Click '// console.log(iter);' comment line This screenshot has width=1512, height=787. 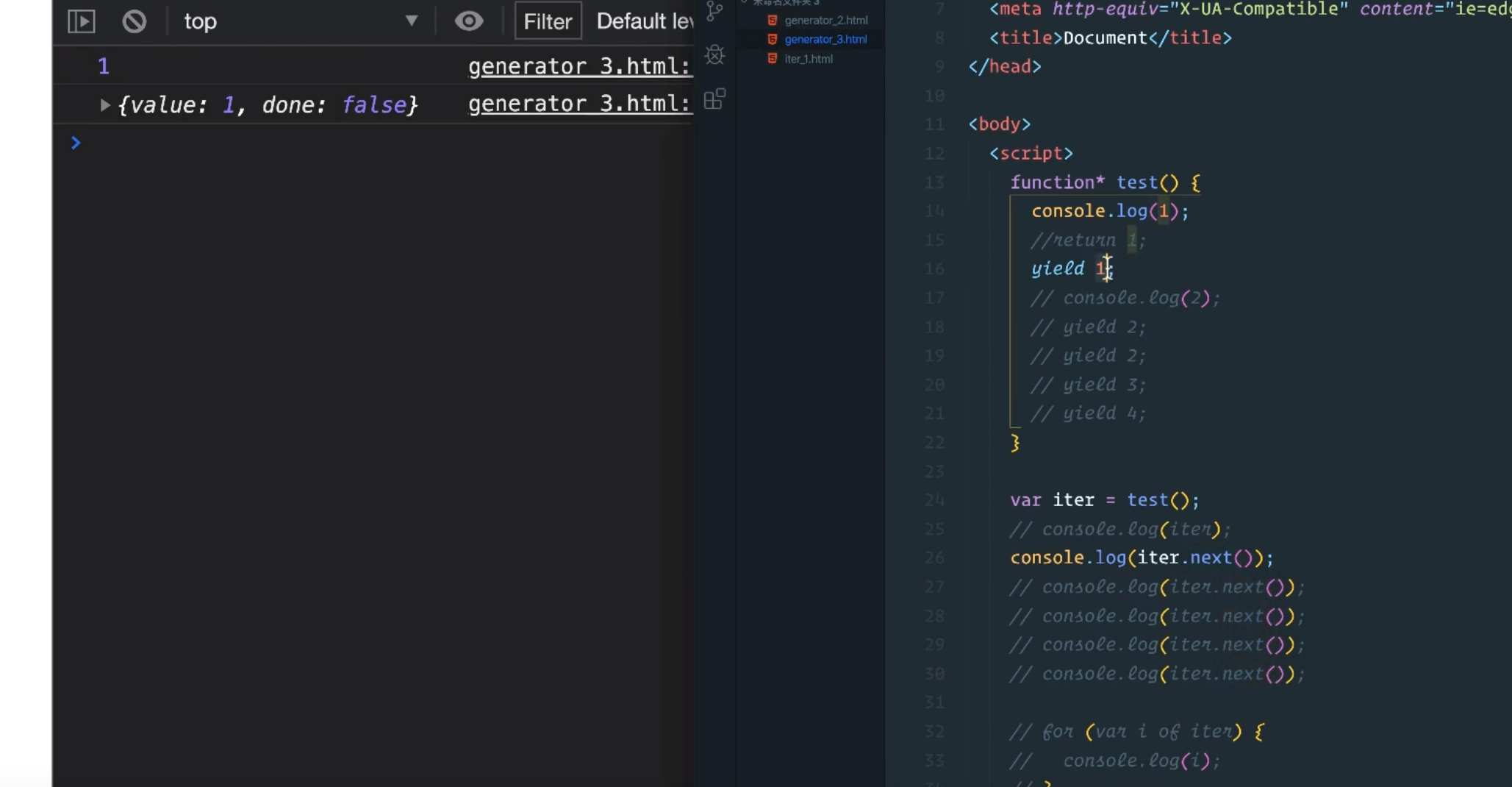coord(1120,529)
